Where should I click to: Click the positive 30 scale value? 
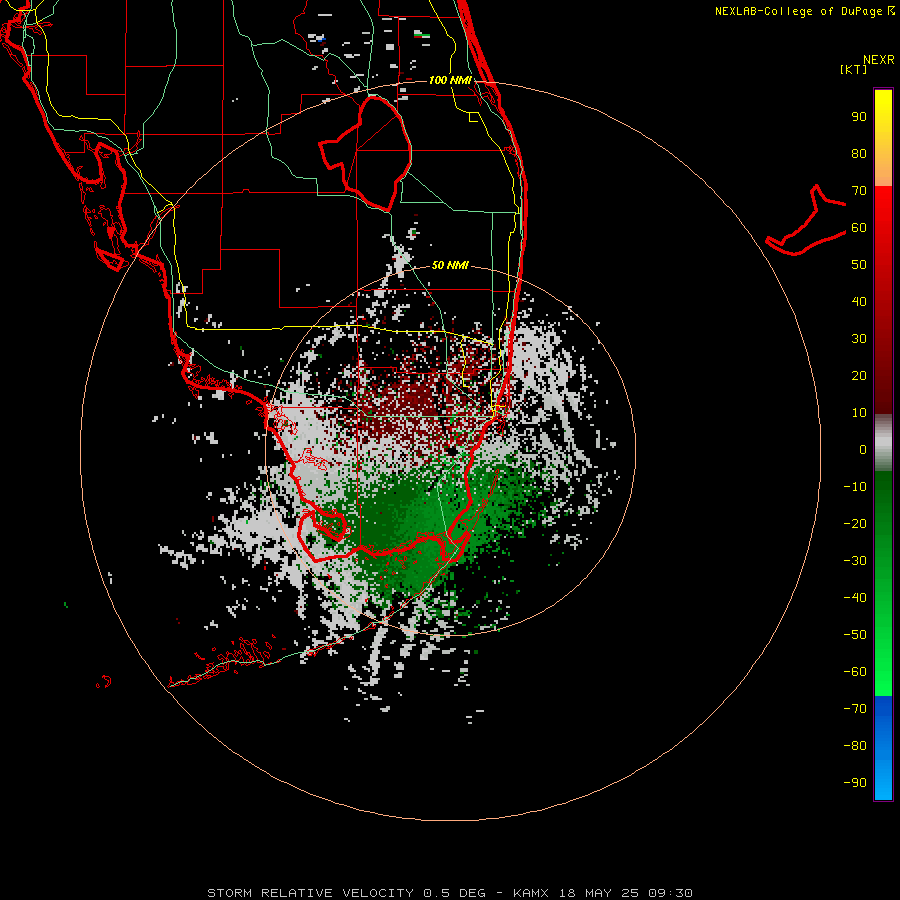(x=859, y=339)
